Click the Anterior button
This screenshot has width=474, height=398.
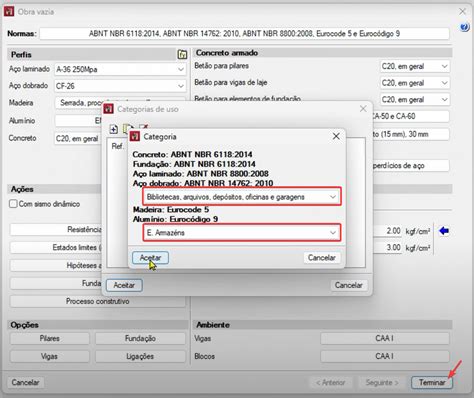pyautogui.click(x=331, y=382)
